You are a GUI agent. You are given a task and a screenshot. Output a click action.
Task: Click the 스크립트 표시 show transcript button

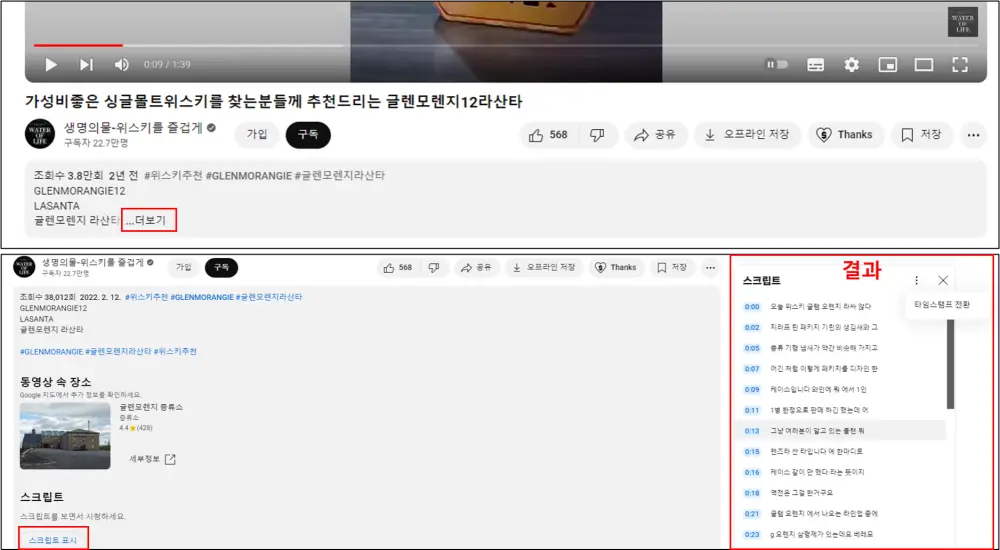point(53,540)
